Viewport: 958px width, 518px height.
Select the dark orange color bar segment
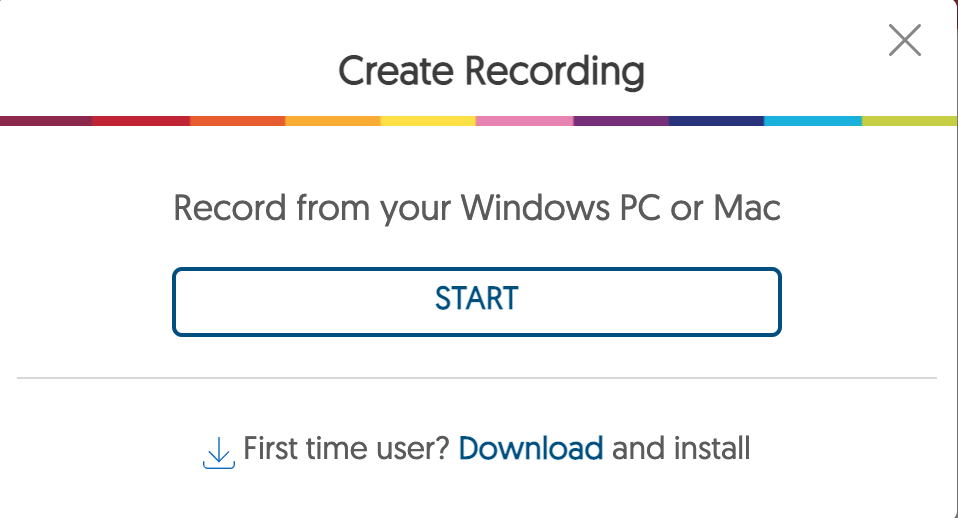point(238,121)
